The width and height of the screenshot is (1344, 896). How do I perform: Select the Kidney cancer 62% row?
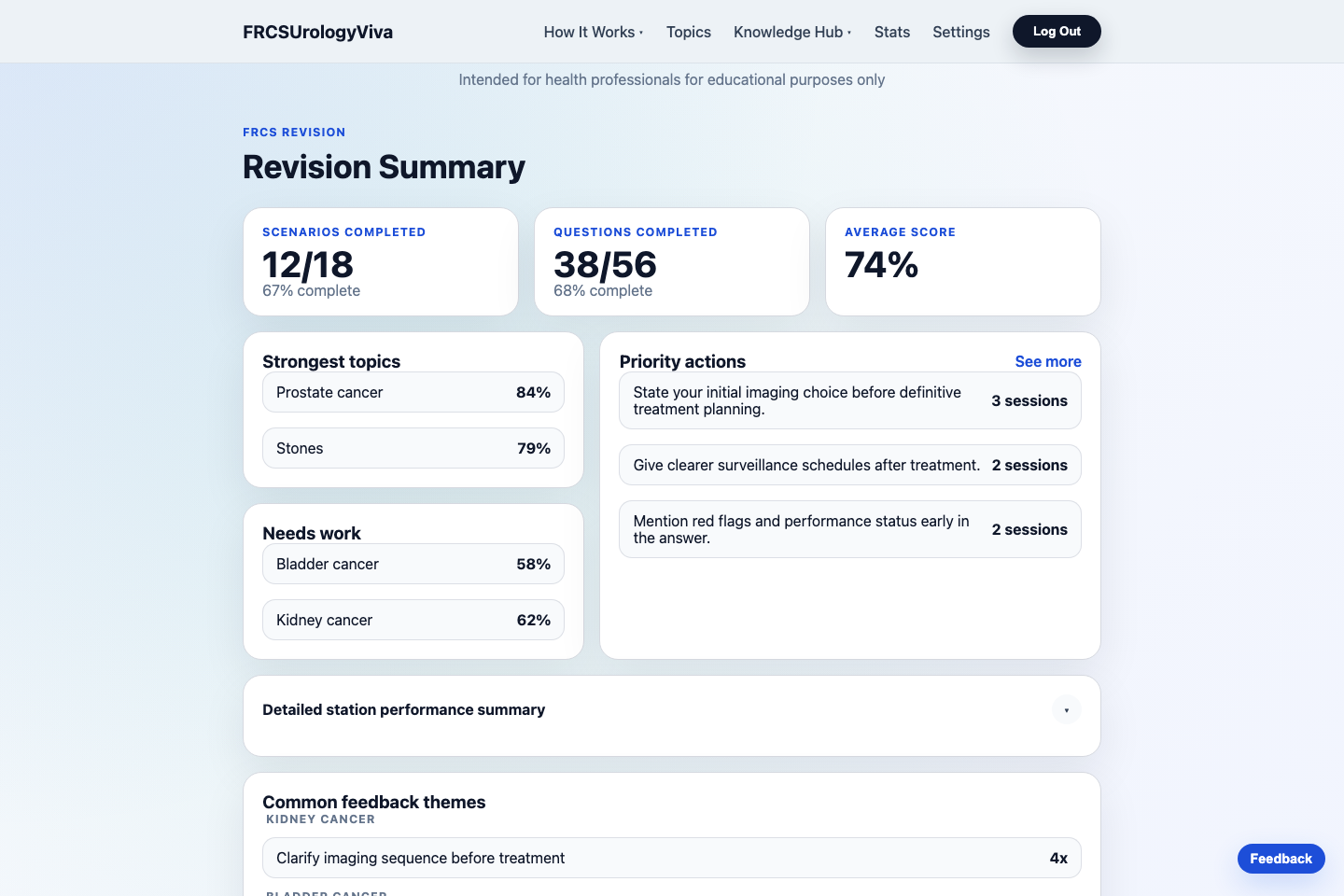pyautogui.click(x=413, y=620)
